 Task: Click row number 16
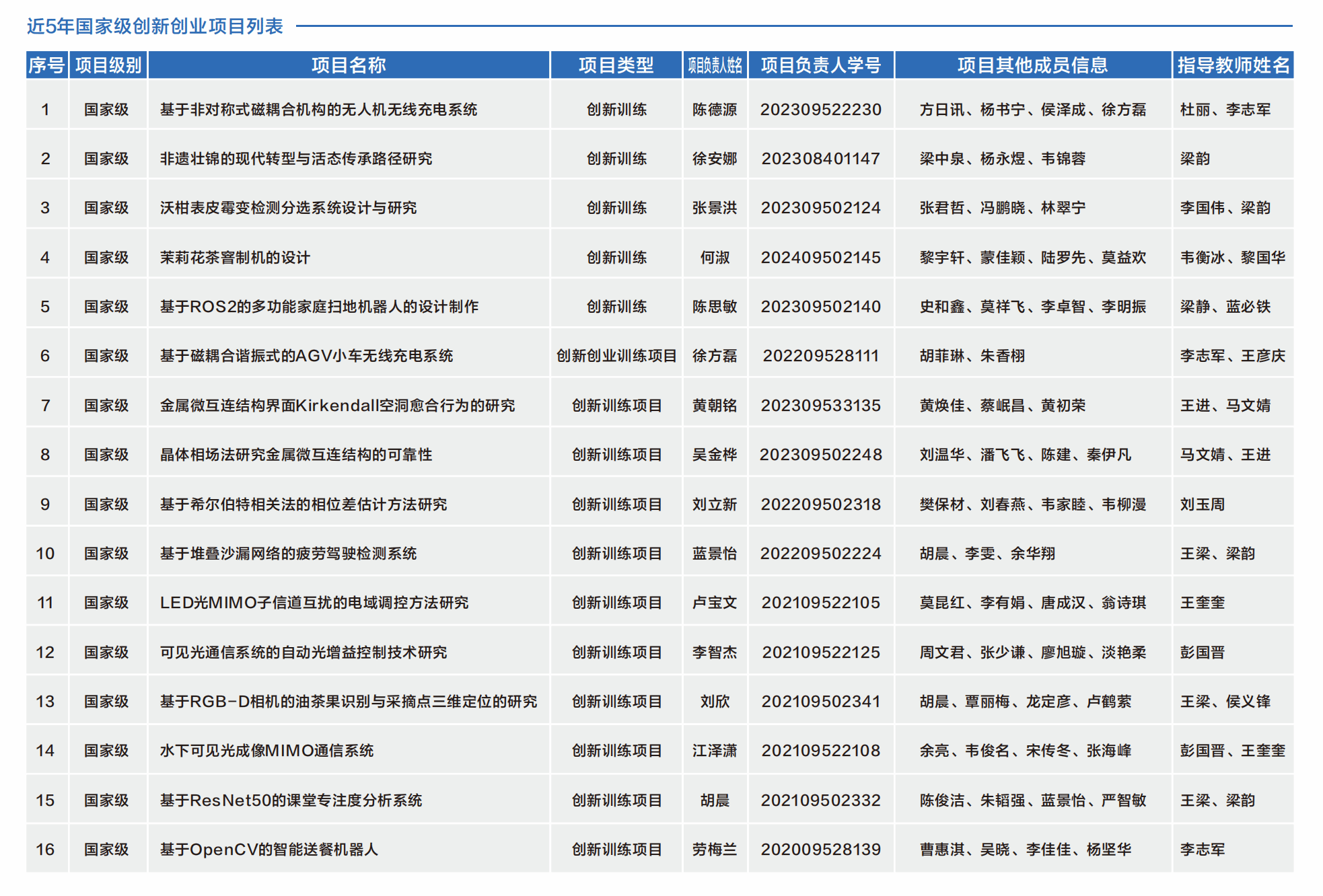(x=45, y=850)
